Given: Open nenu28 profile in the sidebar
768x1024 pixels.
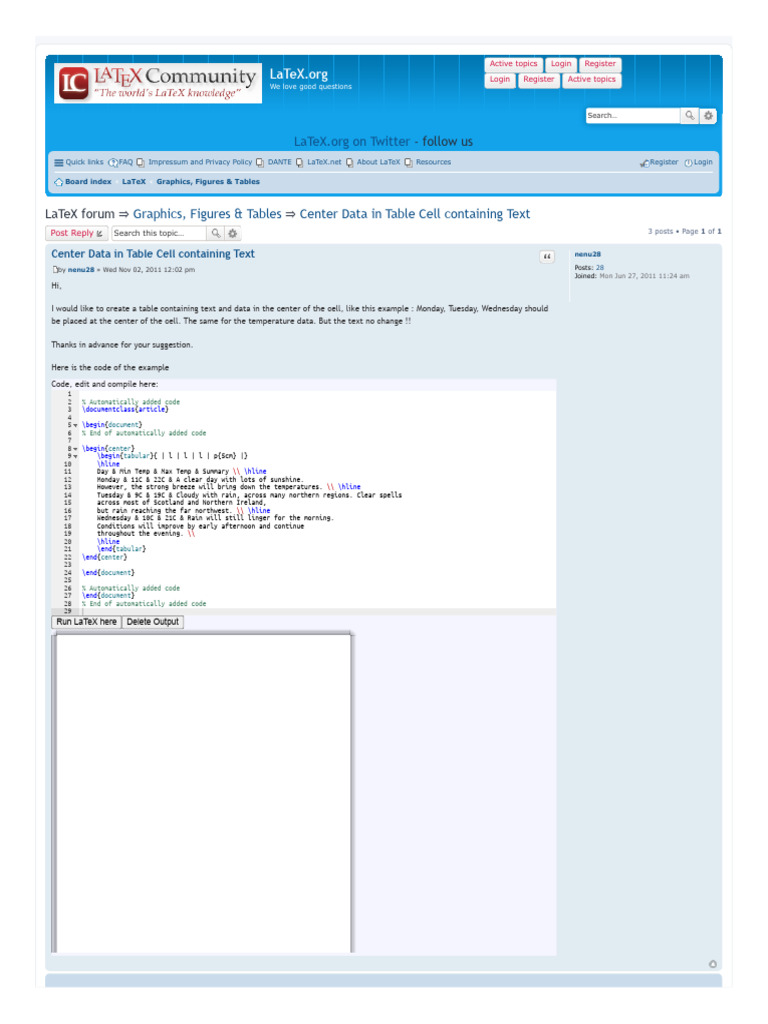Looking at the screenshot, I should tap(588, 254).
